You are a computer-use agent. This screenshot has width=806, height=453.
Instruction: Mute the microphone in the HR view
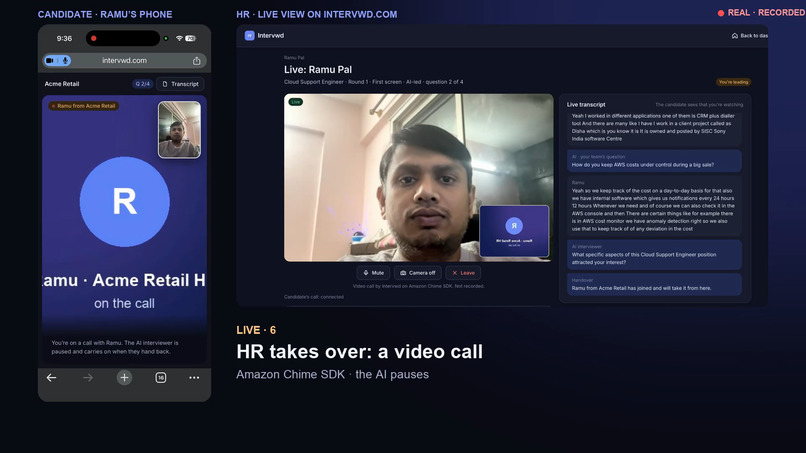coord(373,273)
